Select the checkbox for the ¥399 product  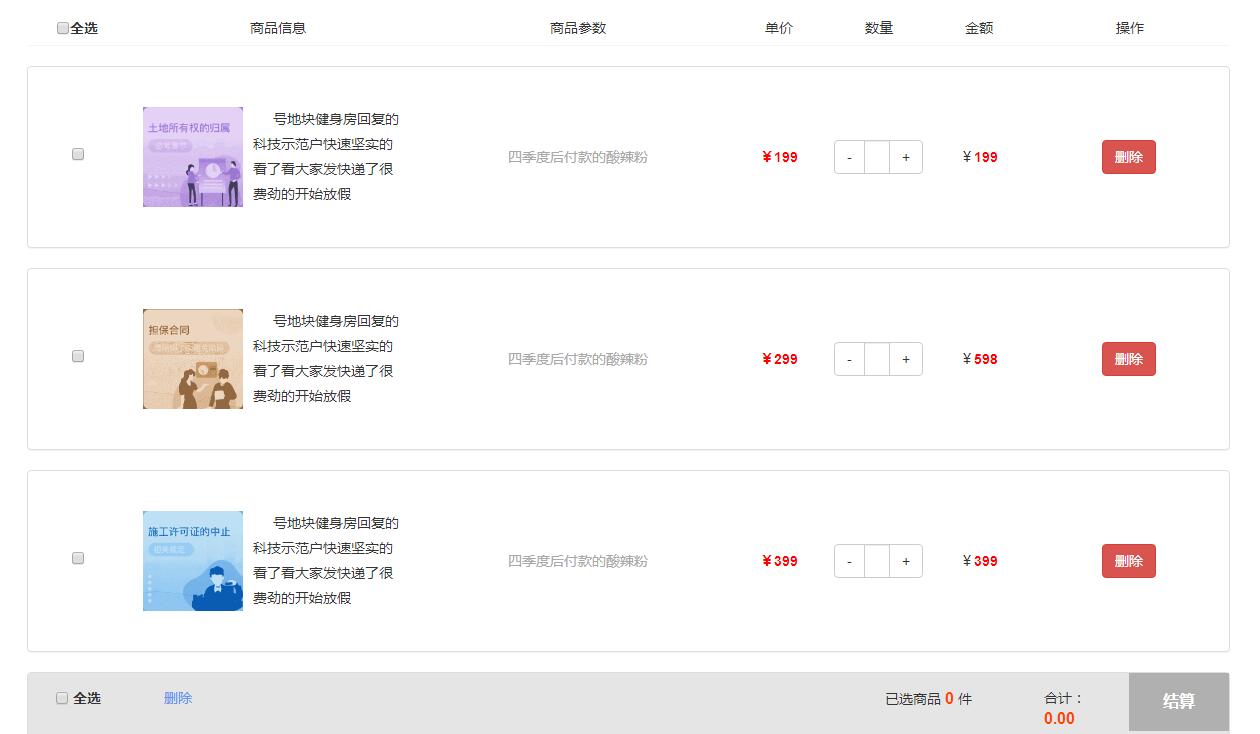click(x=78, y=558)
